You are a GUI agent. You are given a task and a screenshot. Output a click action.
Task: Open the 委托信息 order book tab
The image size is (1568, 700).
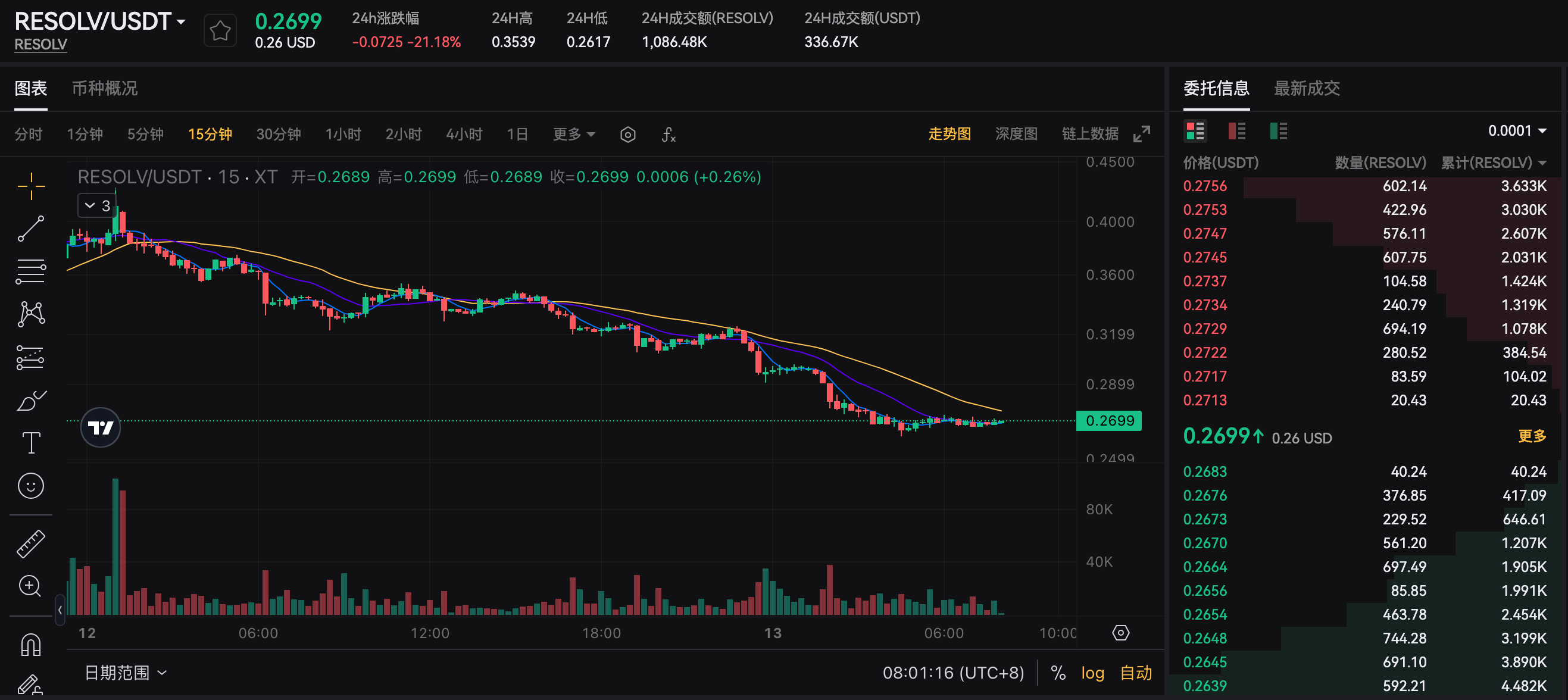pos(1216,89)
